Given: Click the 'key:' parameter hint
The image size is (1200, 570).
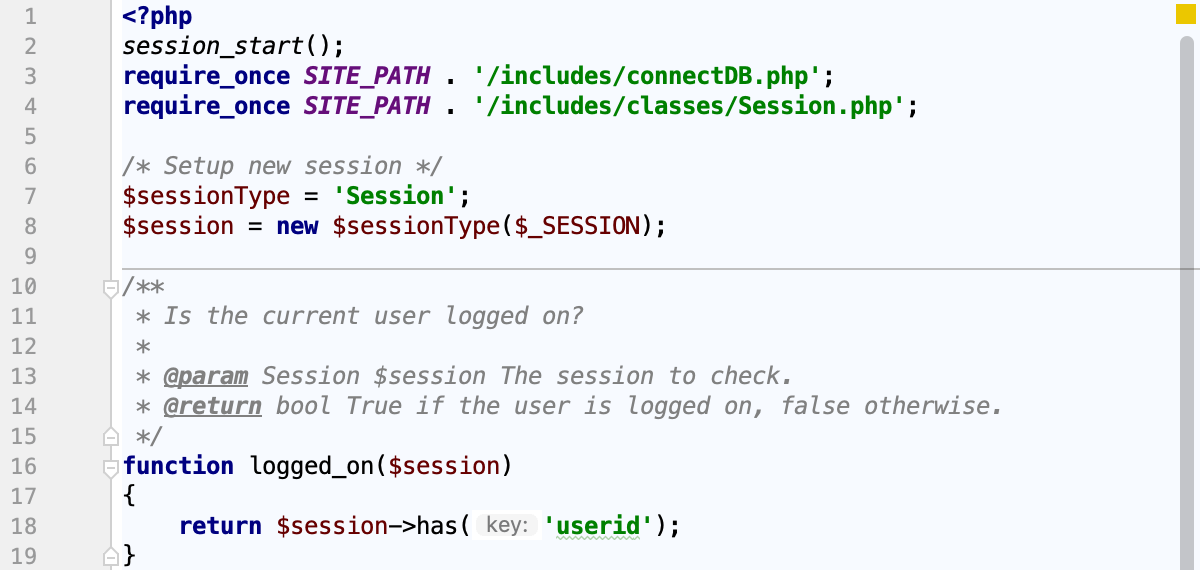Looking at the screenshot, I should [x=507, y=526].
